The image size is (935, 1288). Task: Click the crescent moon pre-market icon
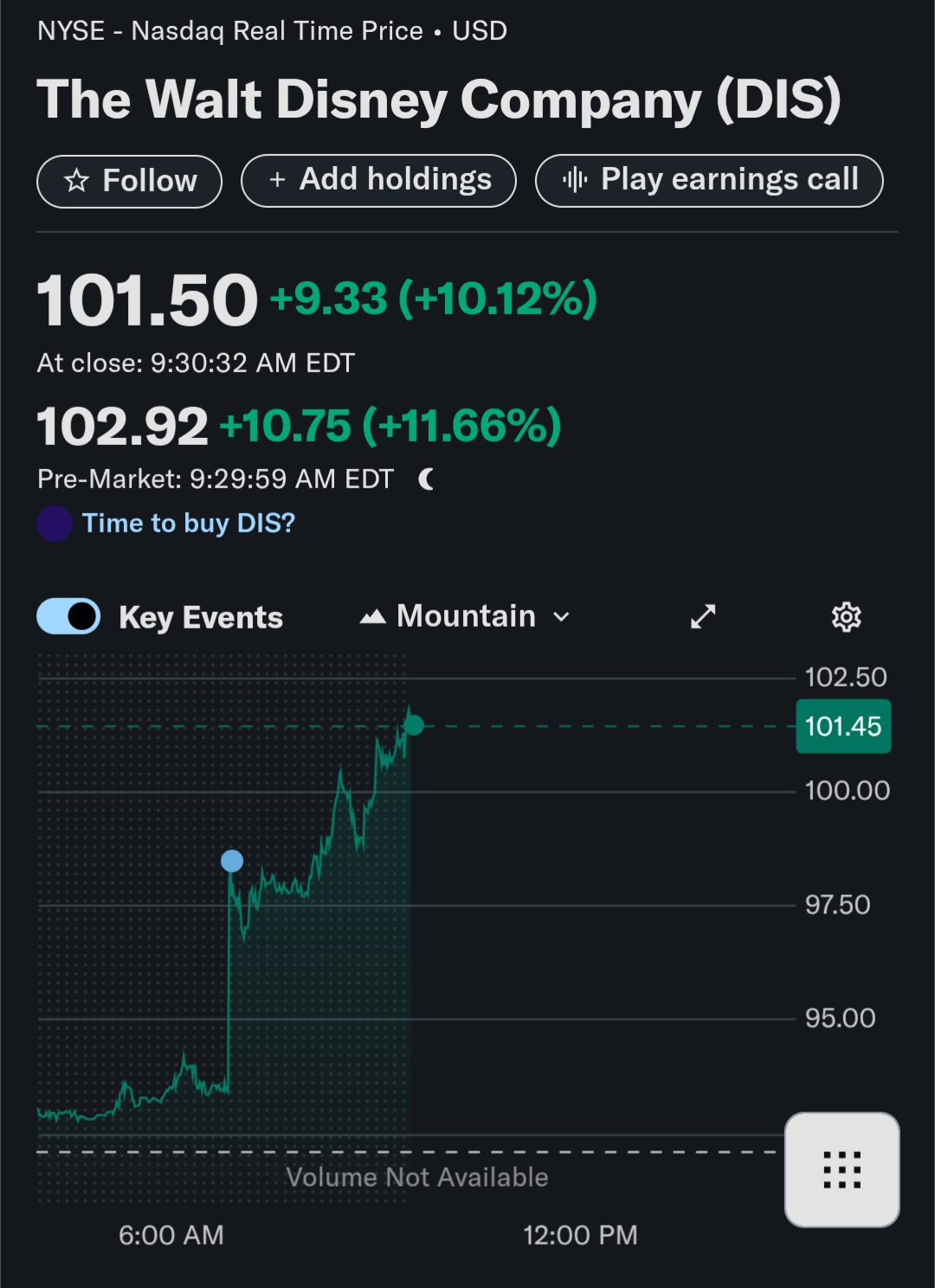427,479
